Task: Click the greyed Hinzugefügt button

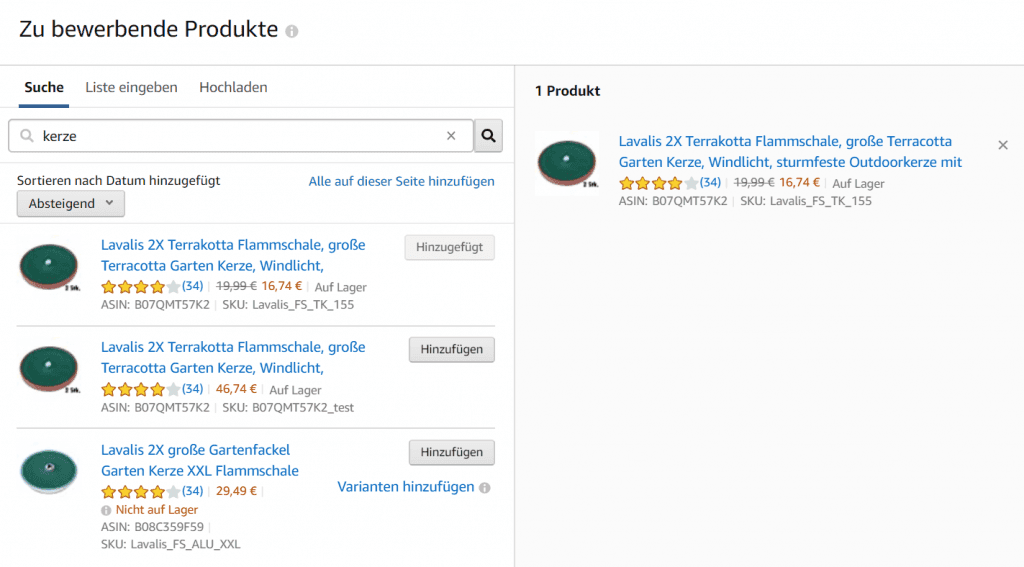Action: [x=449, y=248]
